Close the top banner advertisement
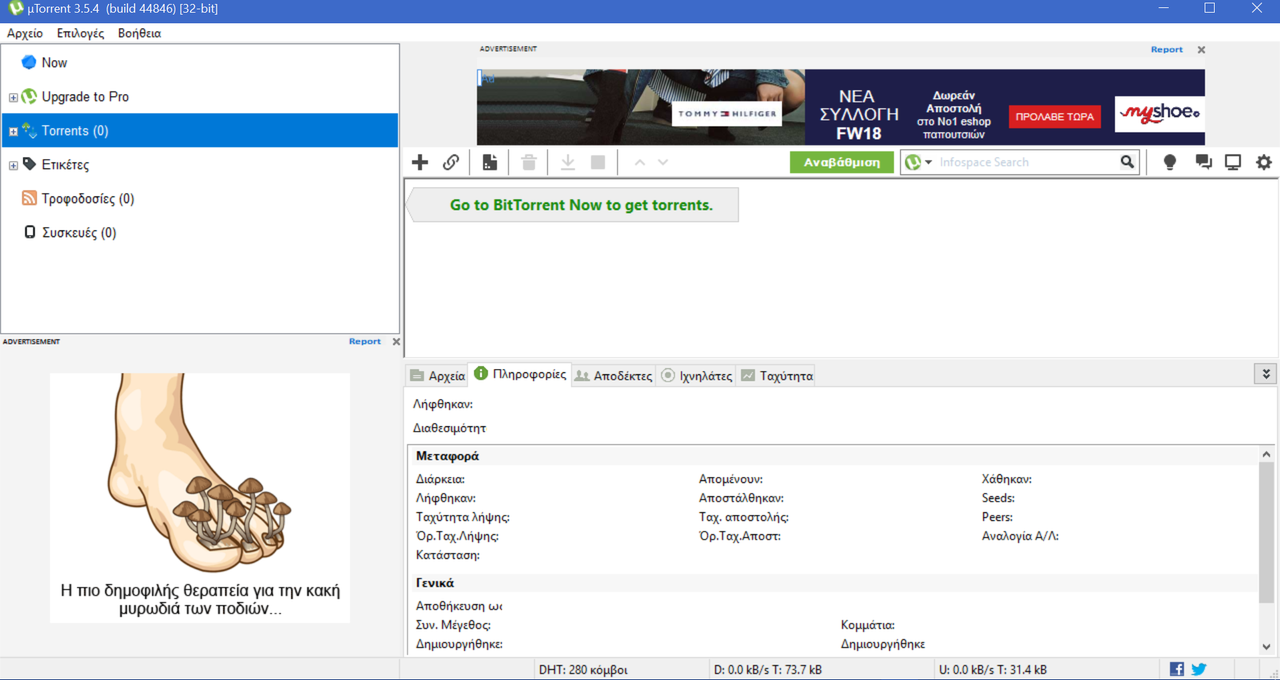Image resolution: width=1280 pixels, height=680 pixels. pyautogui.click(x=1202, y=49)
